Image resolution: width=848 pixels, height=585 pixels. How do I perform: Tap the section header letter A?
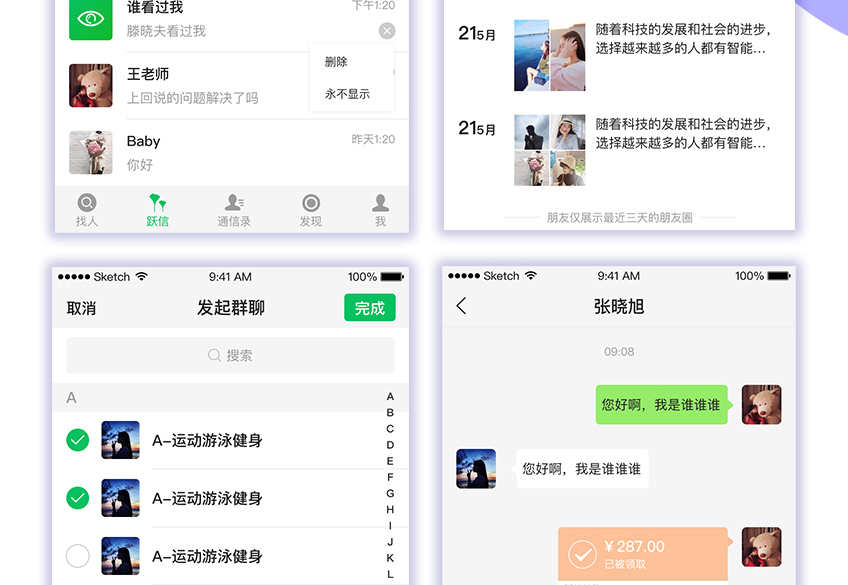[x=71, y=398]
